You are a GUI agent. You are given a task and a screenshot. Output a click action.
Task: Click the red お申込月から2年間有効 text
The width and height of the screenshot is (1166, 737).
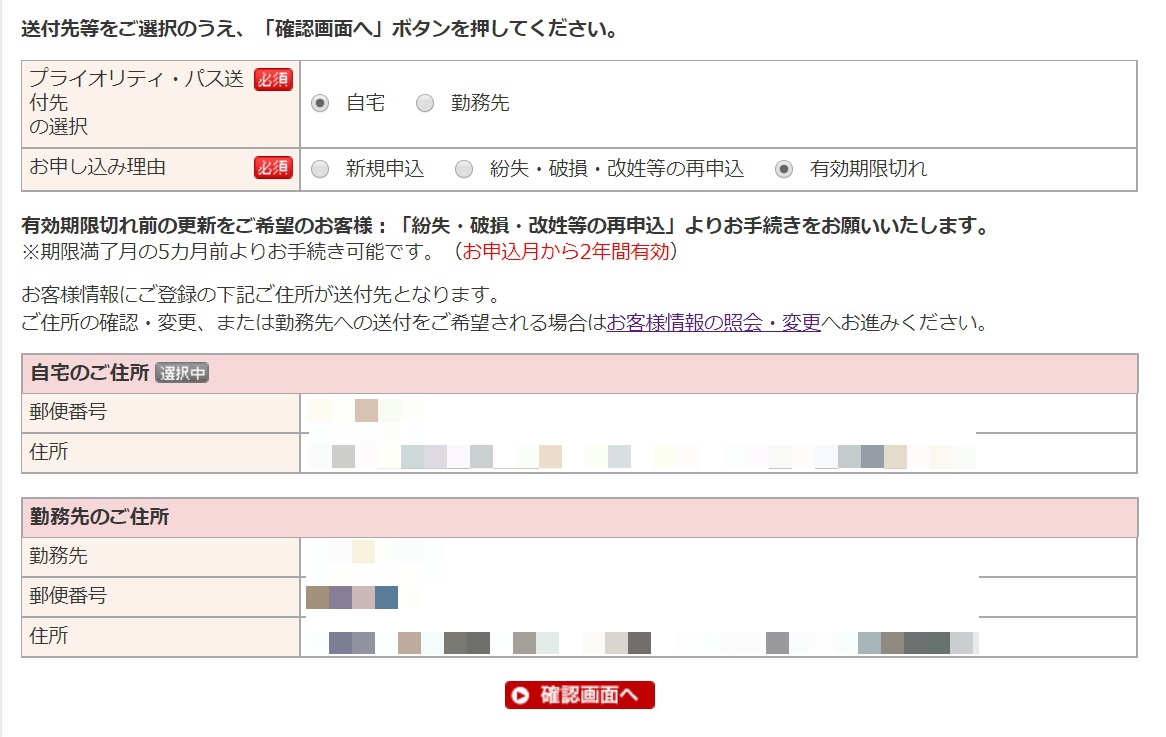tap(565, 252)
